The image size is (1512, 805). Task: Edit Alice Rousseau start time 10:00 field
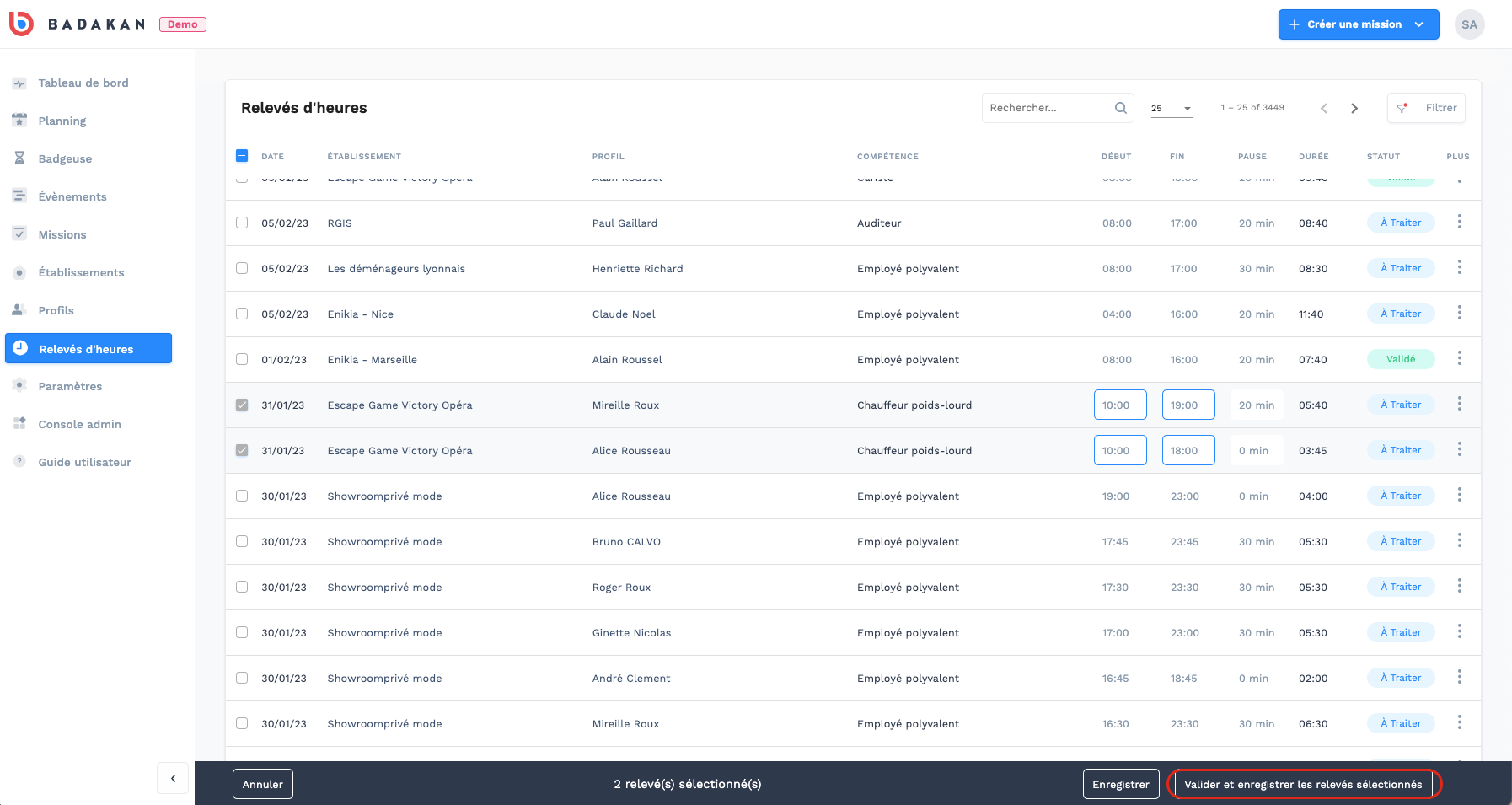[x=1120, y=450]
